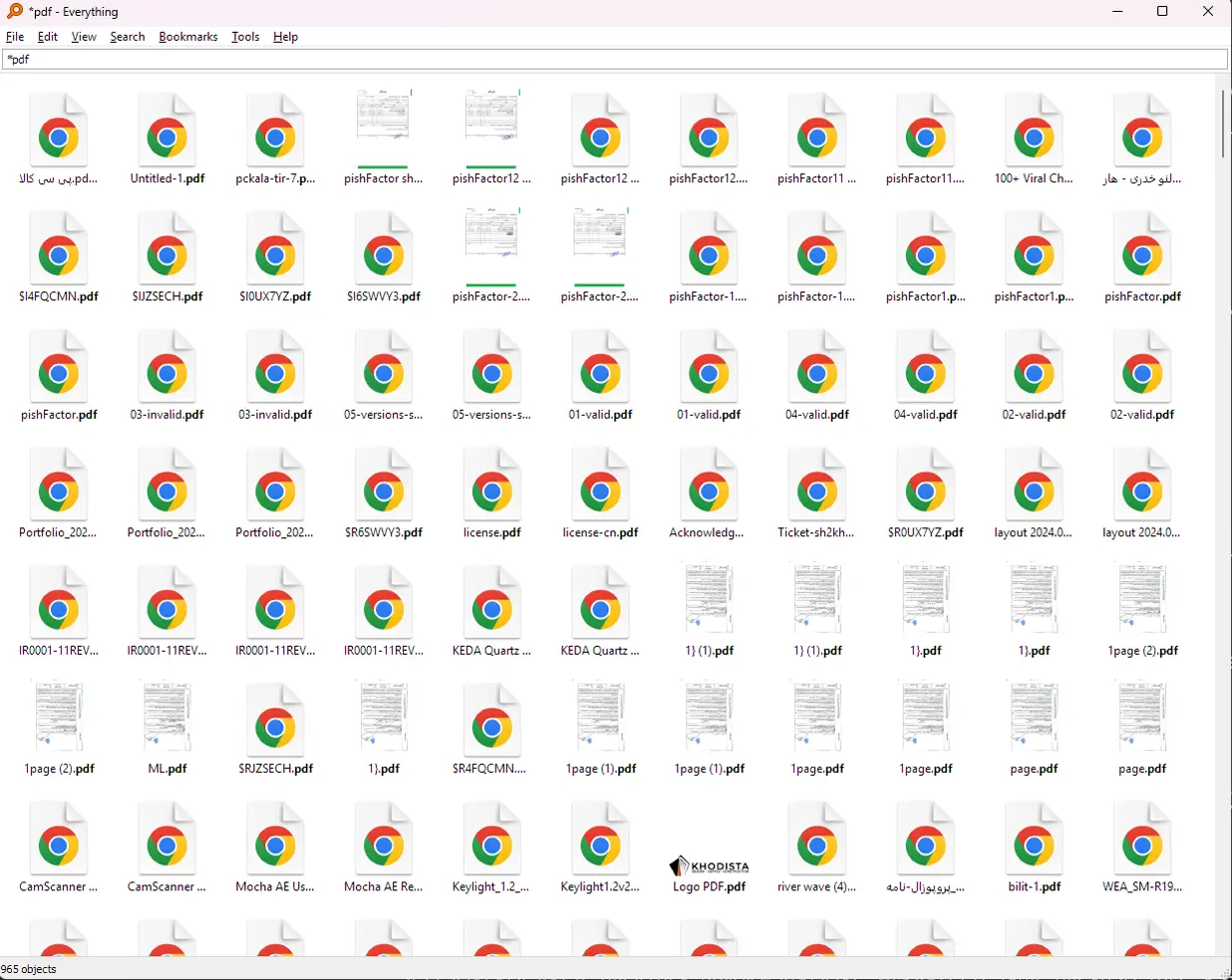This screenshot has height=980, width=1232.
Task: Open the File menu
Action: tap(15, 37)
